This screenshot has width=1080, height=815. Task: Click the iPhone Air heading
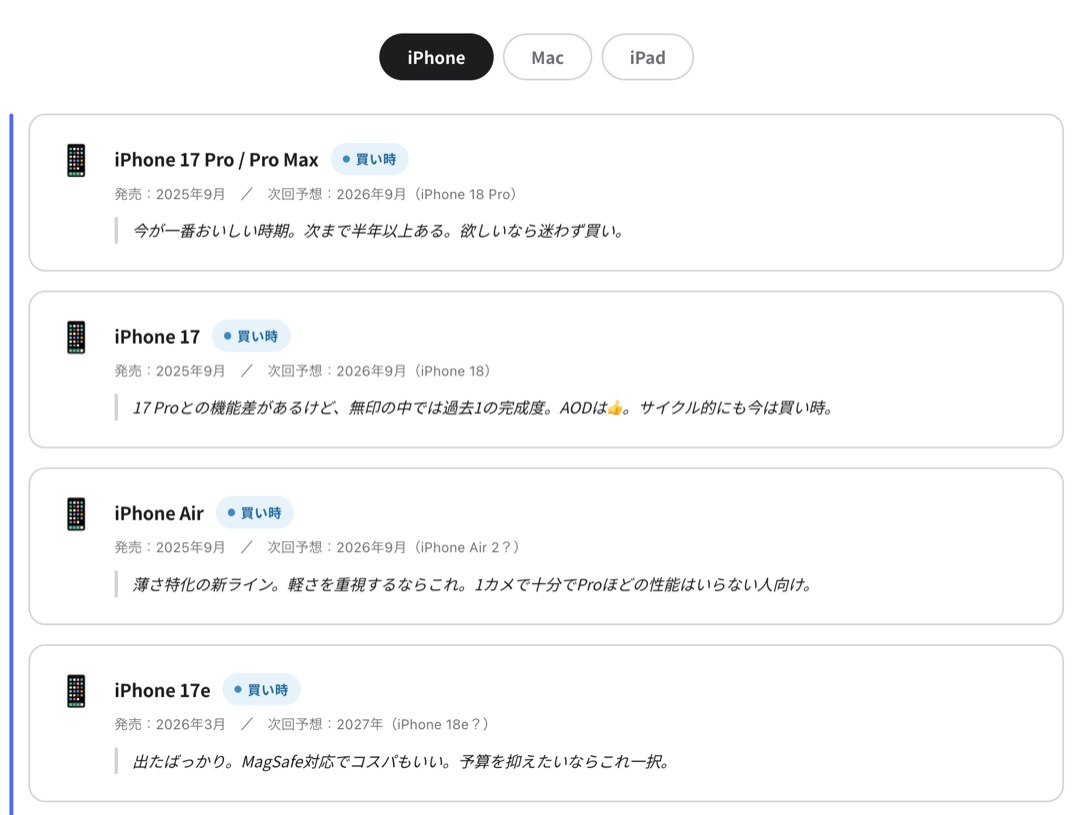pyautogui.click(x=159, y=514)
